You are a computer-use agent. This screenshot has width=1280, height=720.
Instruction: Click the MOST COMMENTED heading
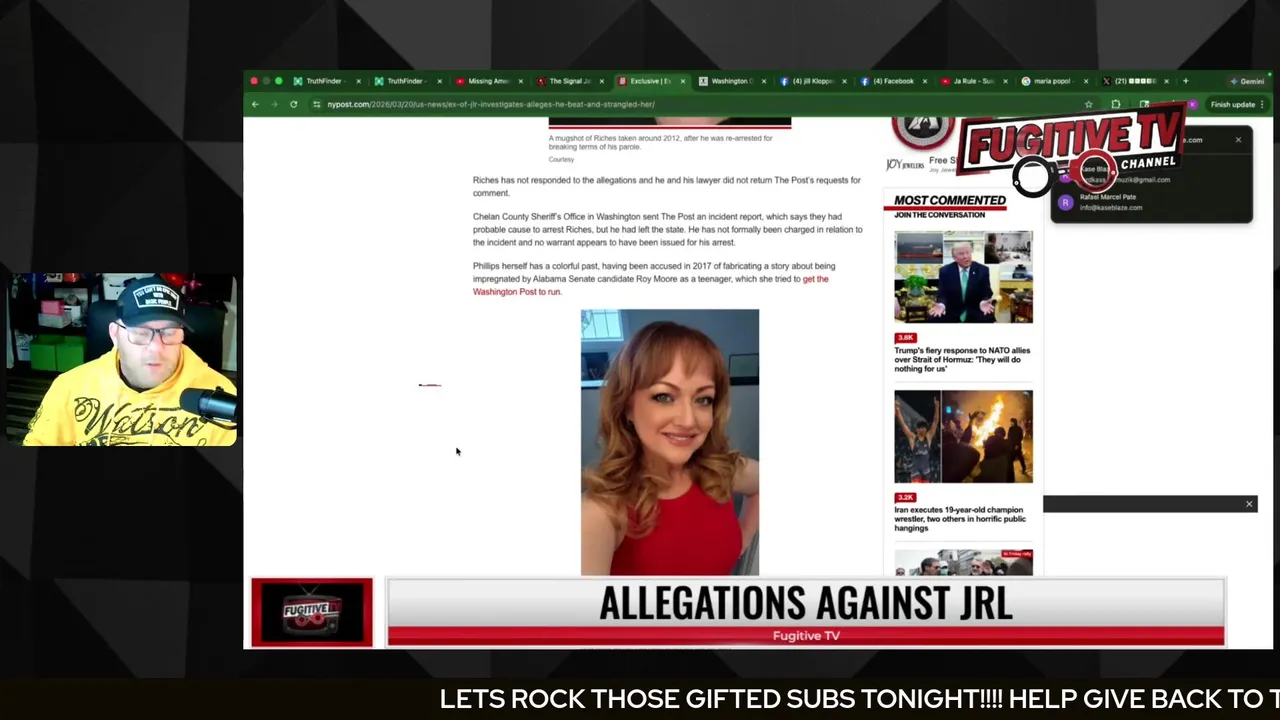949,200
